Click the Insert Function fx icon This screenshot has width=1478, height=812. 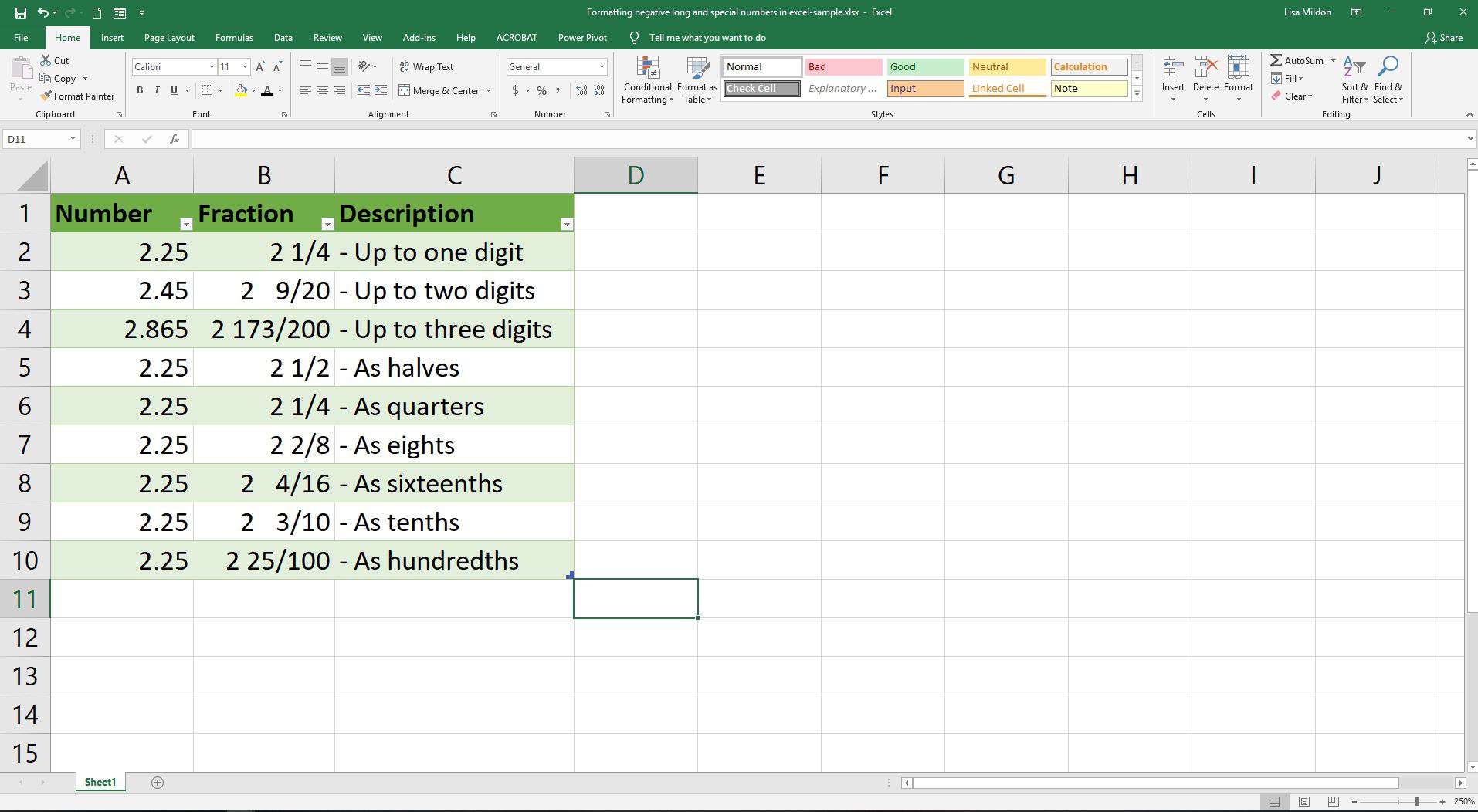(x=175, y=139)
